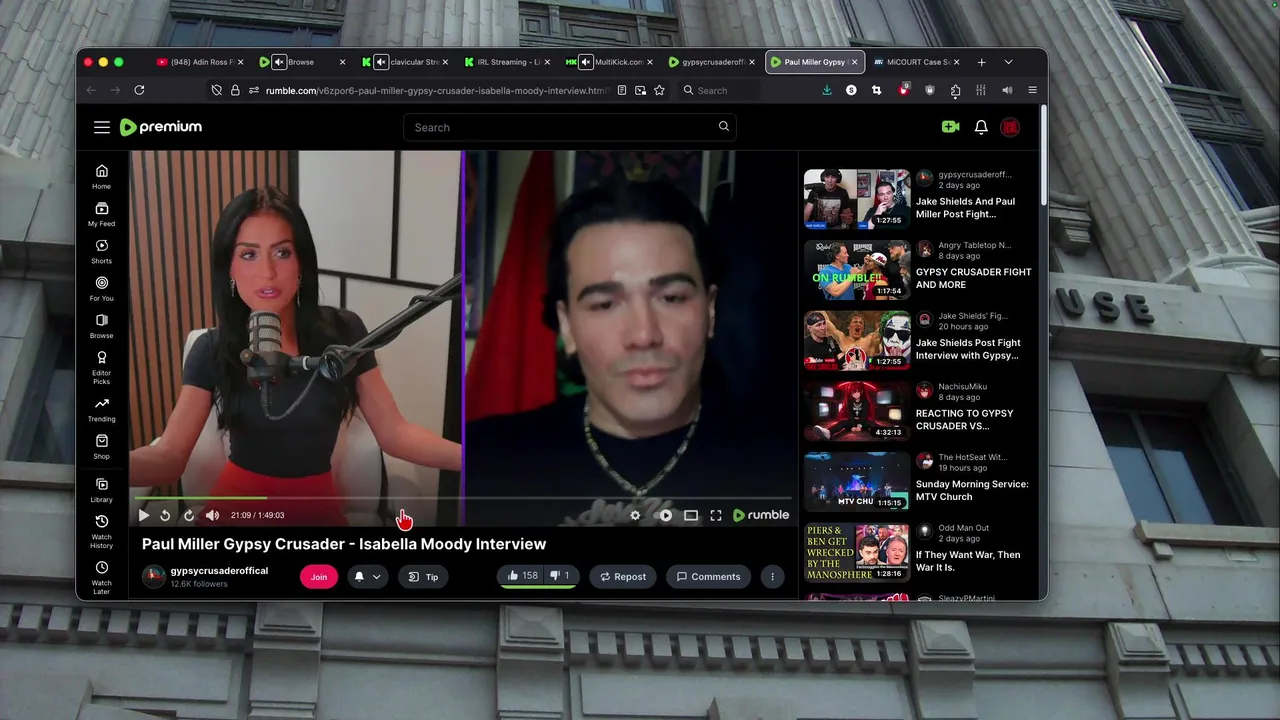Switch to the MiCOURT Case Search tab
Image resolution: width=1280 pixels, height=720 pixels.
point(917,62)
